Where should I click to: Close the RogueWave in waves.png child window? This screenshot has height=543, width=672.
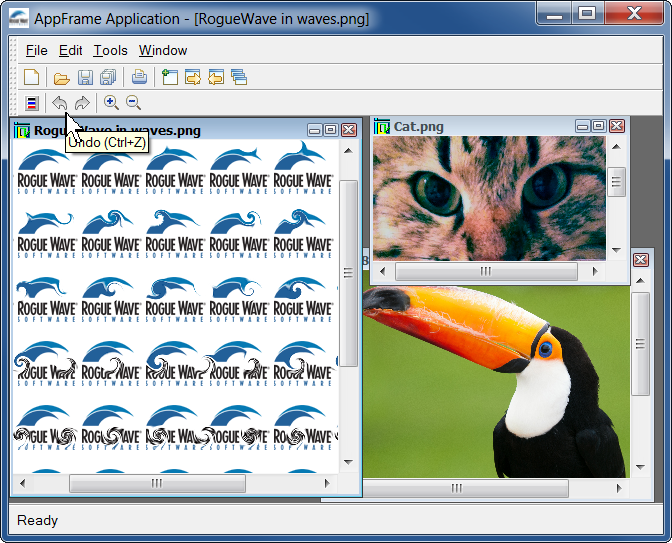coord(349,130)
